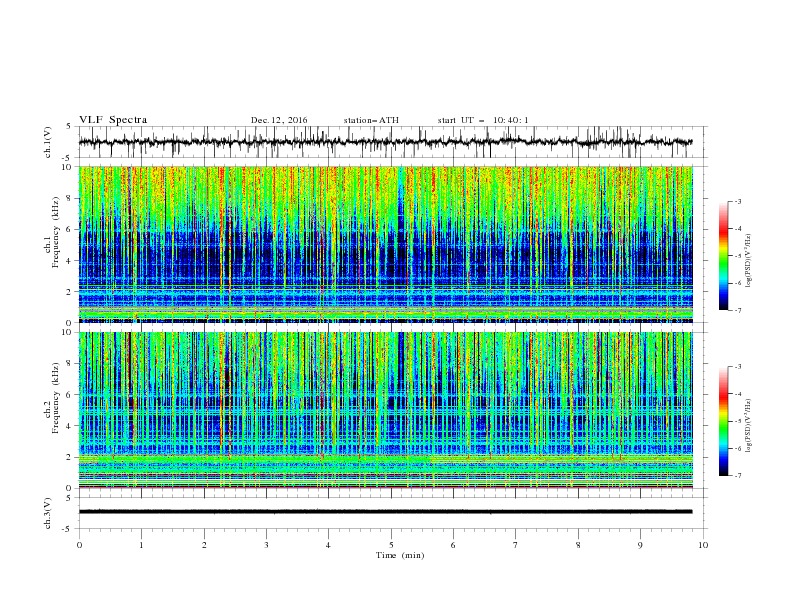
Task: Click the "-3" label on ch.1 colorbar
Action: pos(738,201)
